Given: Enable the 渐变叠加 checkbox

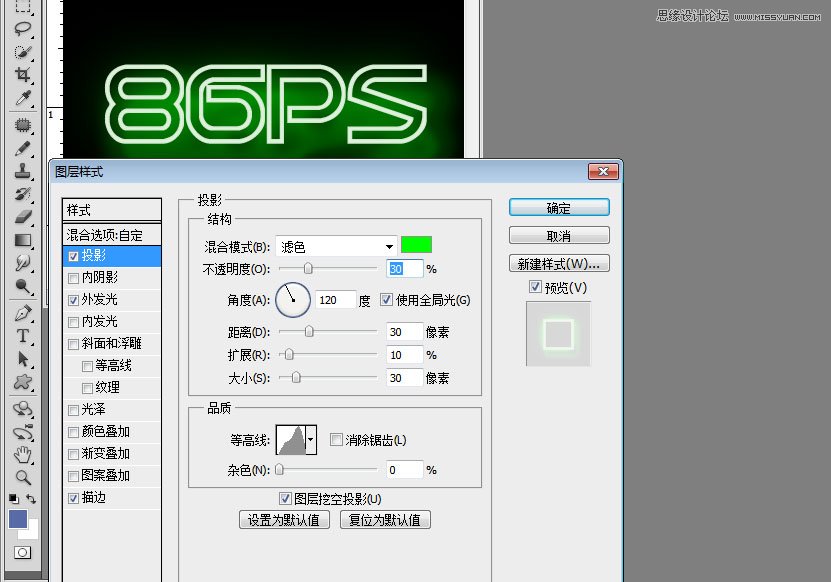Looking at the screenshot, I should pyautogui.click(x=73, y=454).
